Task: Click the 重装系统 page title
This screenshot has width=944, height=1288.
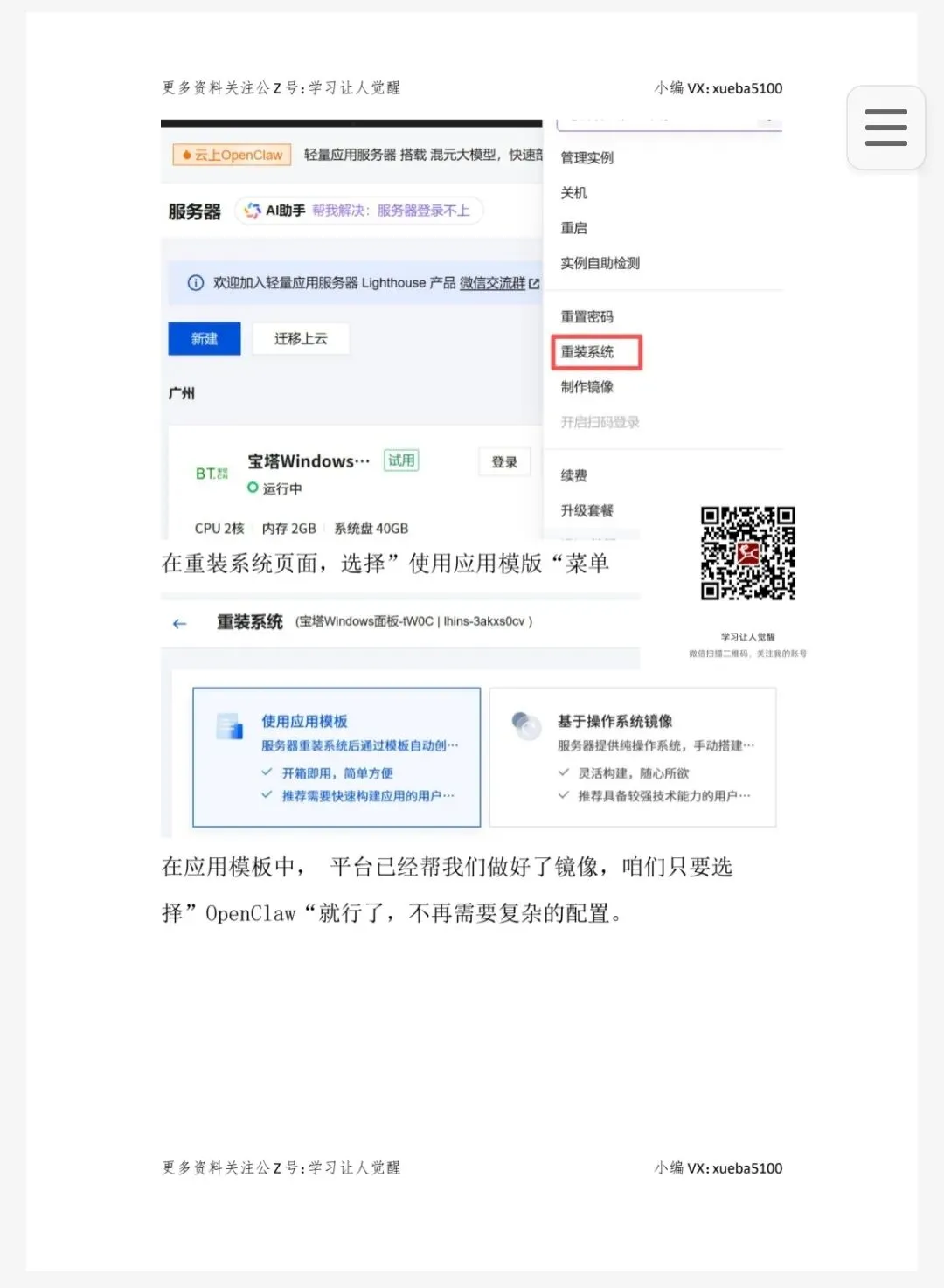Action: 250,622
